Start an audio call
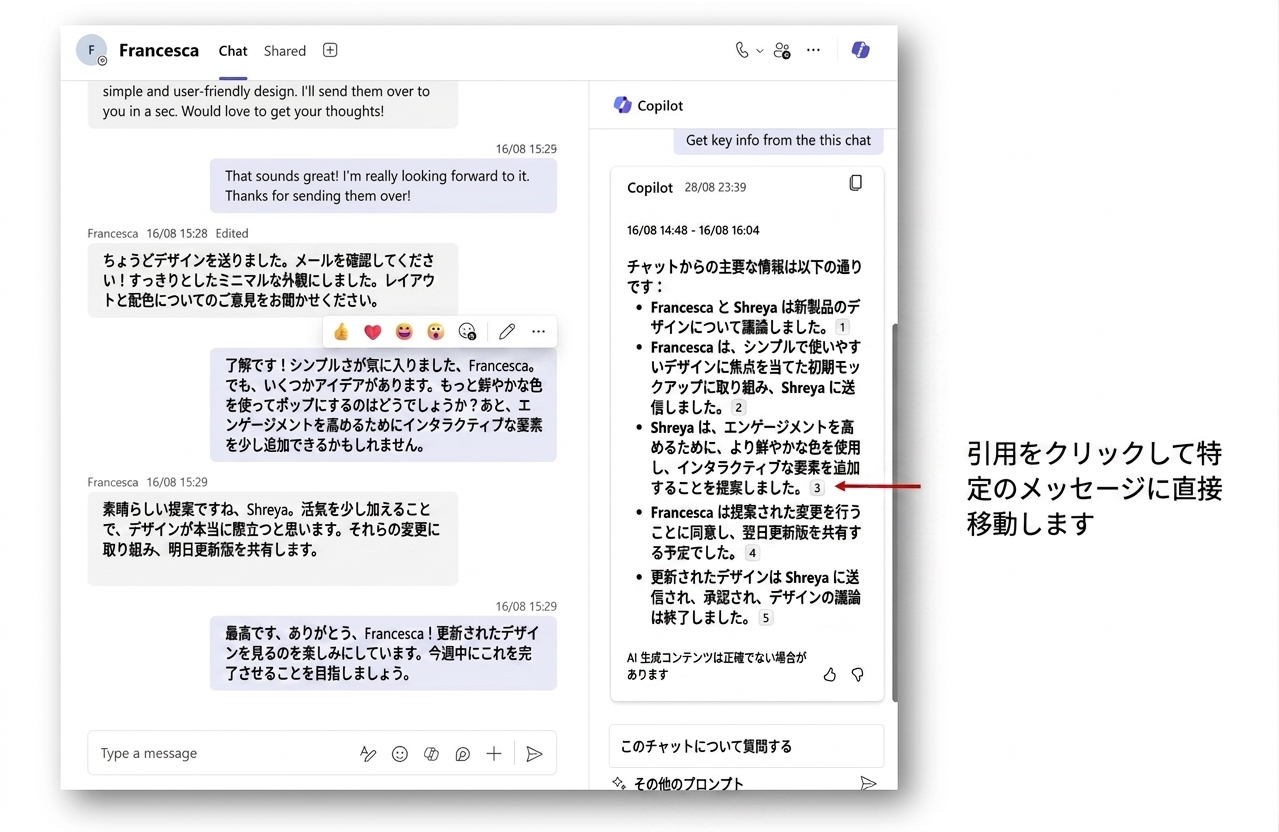 (x=741, y=50)
